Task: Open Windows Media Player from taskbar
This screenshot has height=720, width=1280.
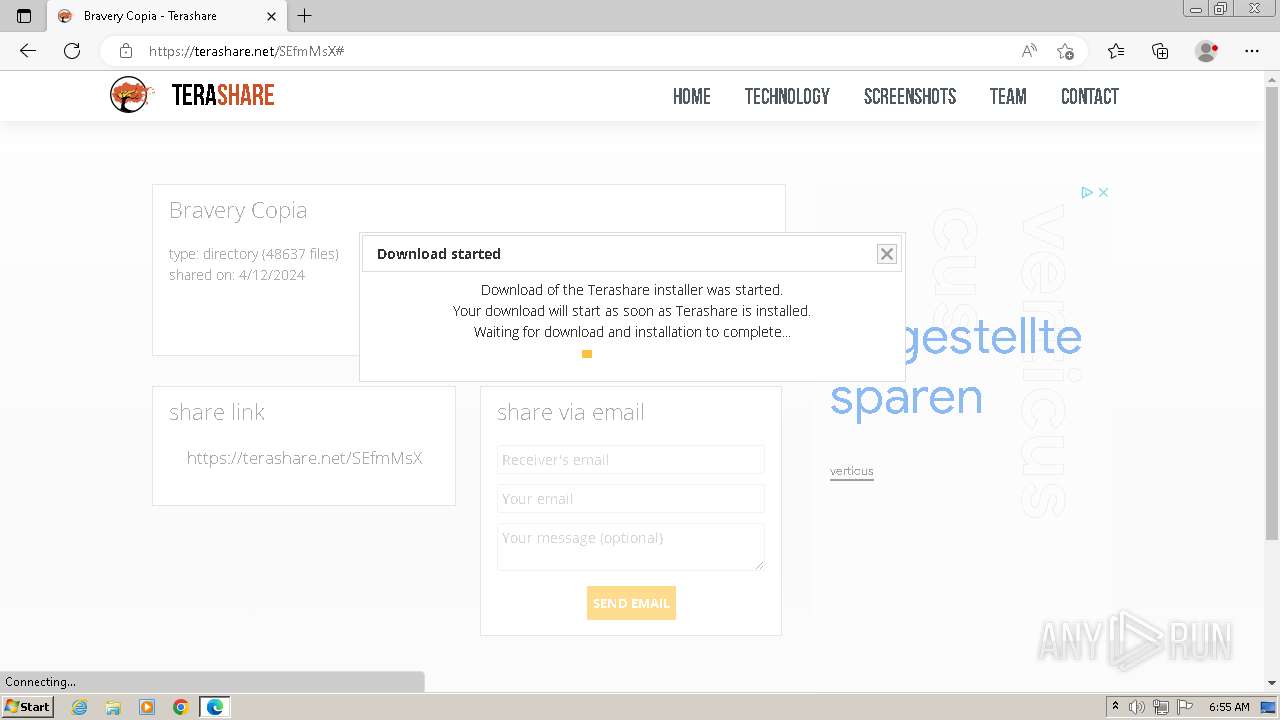Action: (x=147, y=707)
